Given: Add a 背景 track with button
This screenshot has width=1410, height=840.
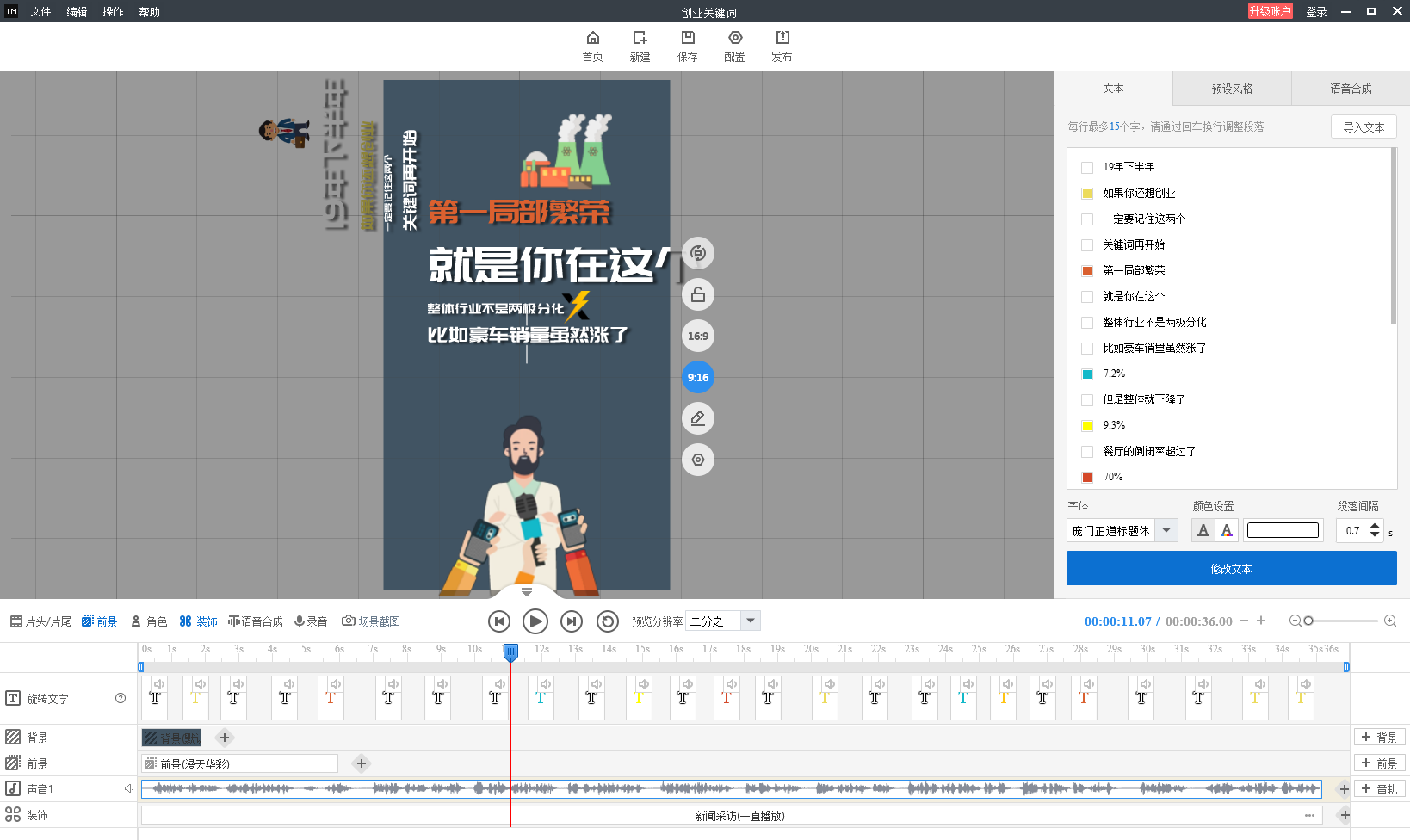Looking at the screenshot, I should tap(1379, 737).
